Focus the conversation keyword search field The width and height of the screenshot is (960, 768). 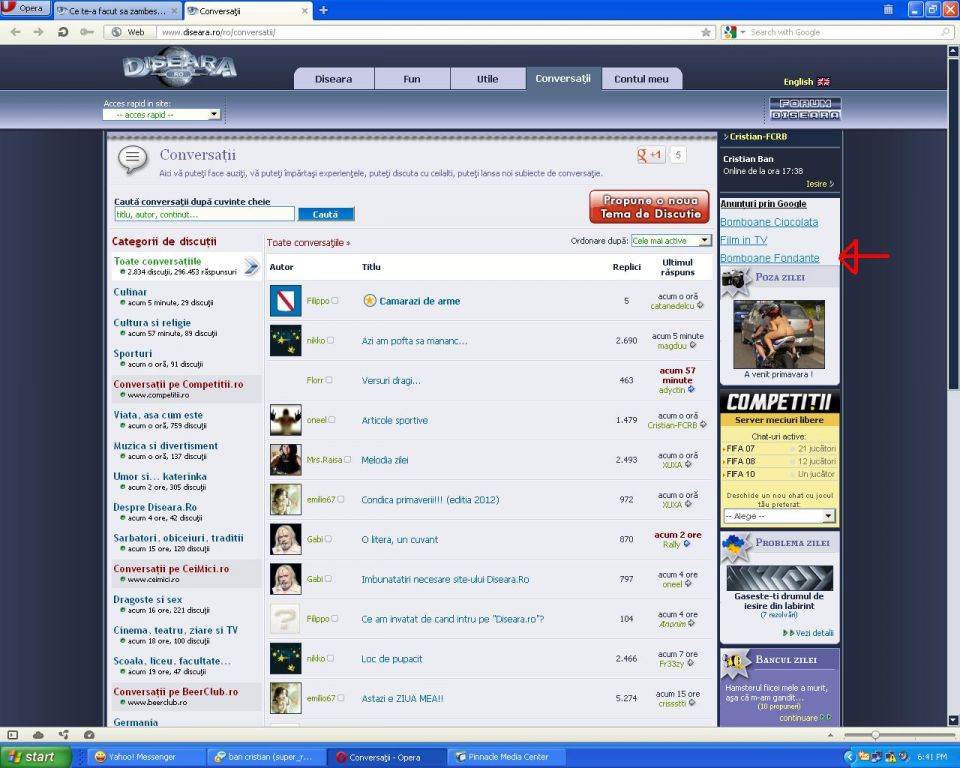point(204,214)
